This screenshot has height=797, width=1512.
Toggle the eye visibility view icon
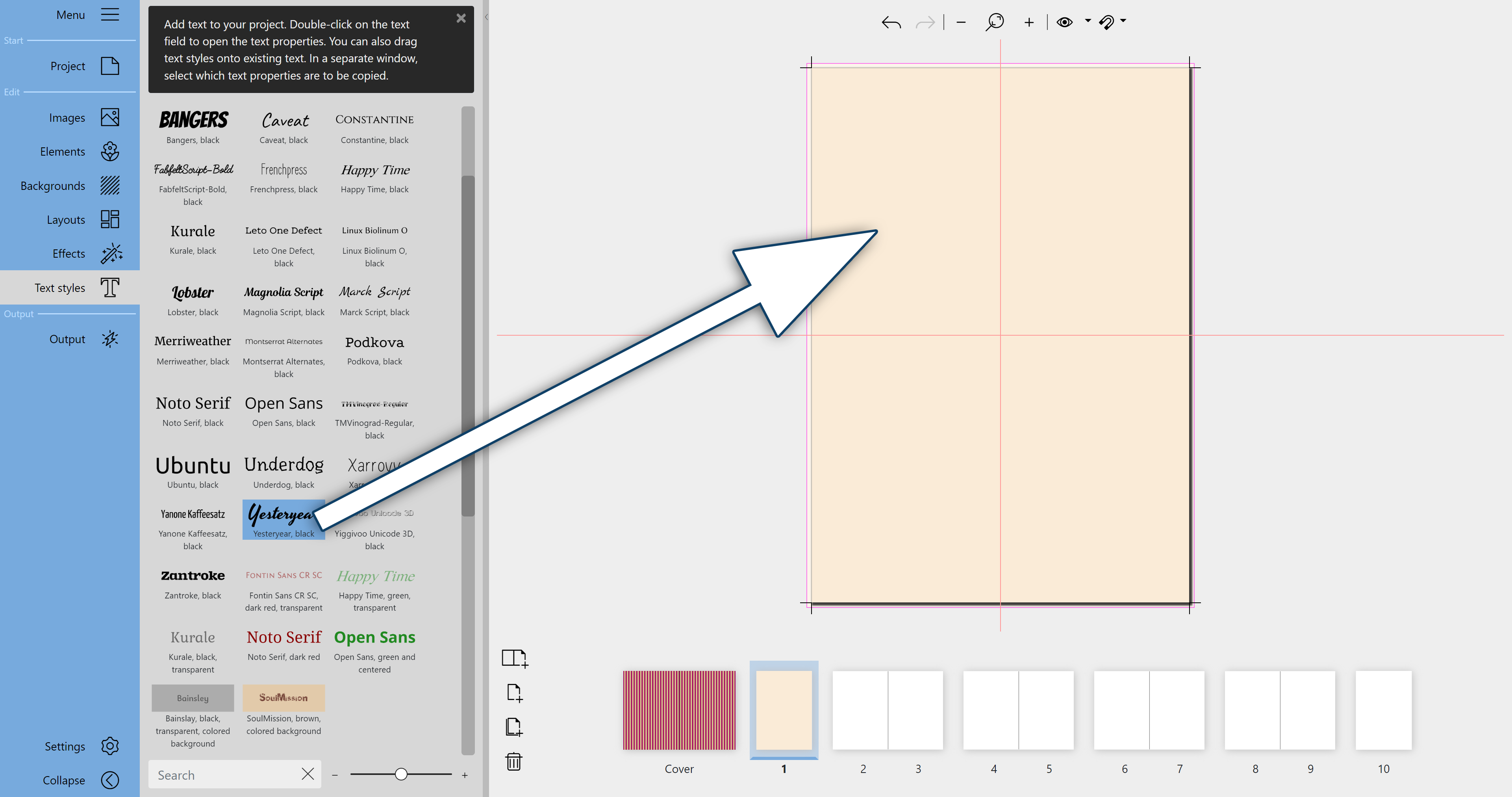click(1064, 22)
